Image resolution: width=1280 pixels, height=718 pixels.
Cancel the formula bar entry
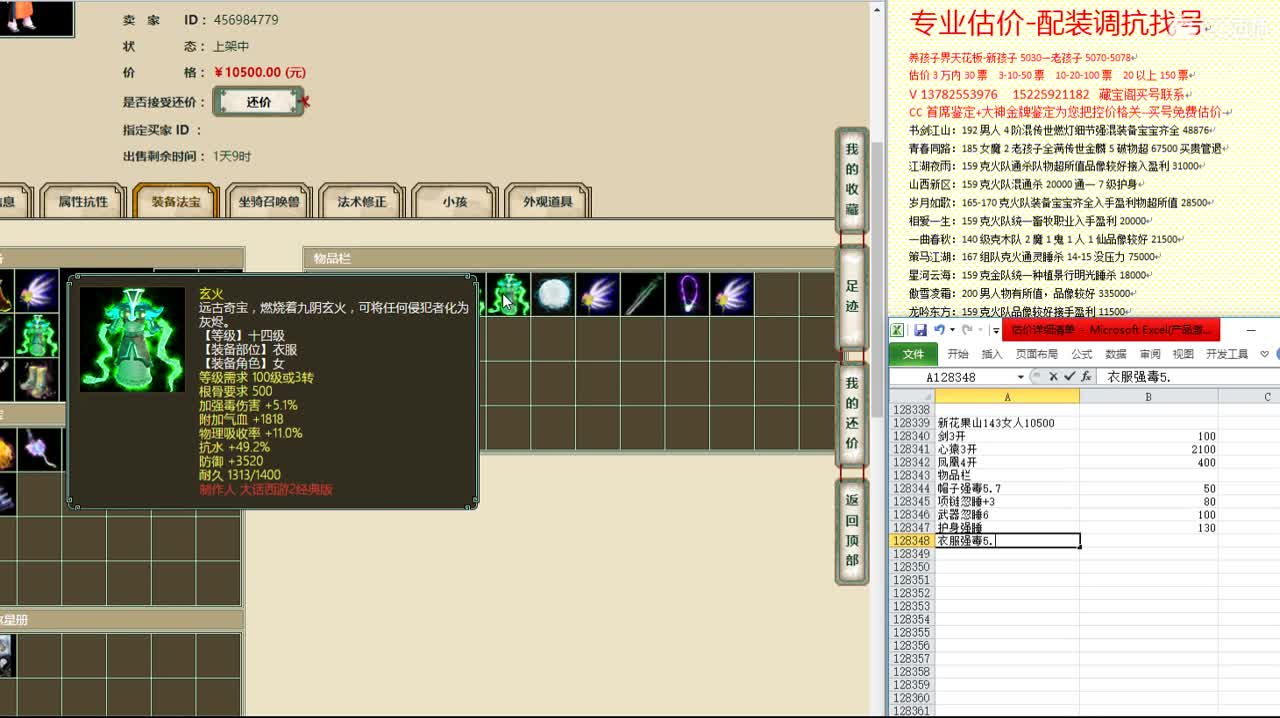pos(1053,377)
